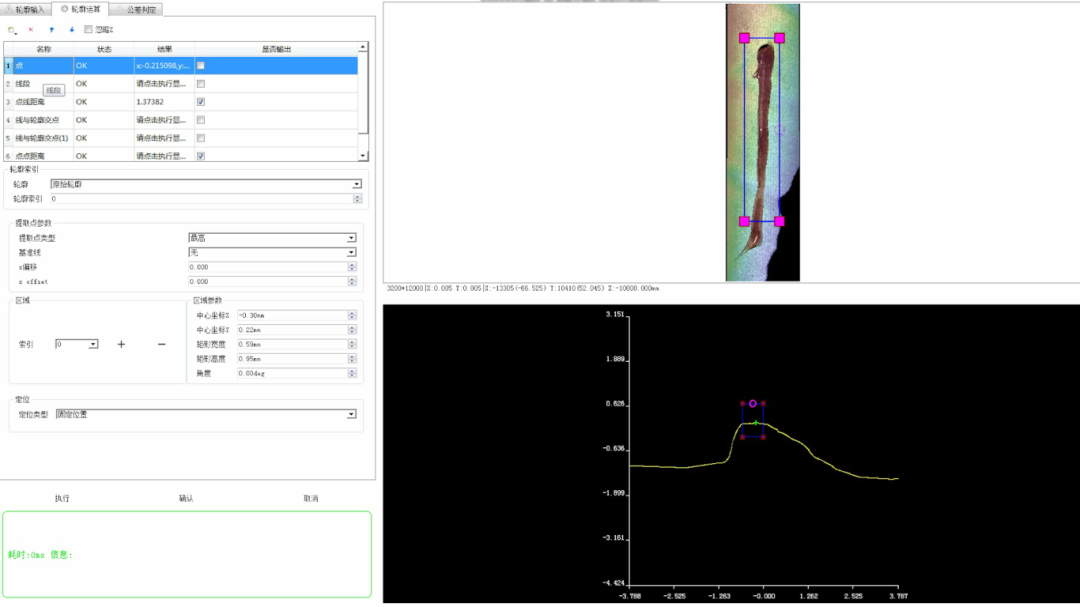Screen dimensions: 1080x607
Task: Click the add item icon in the toolbar
Action: tap(12, 30)
